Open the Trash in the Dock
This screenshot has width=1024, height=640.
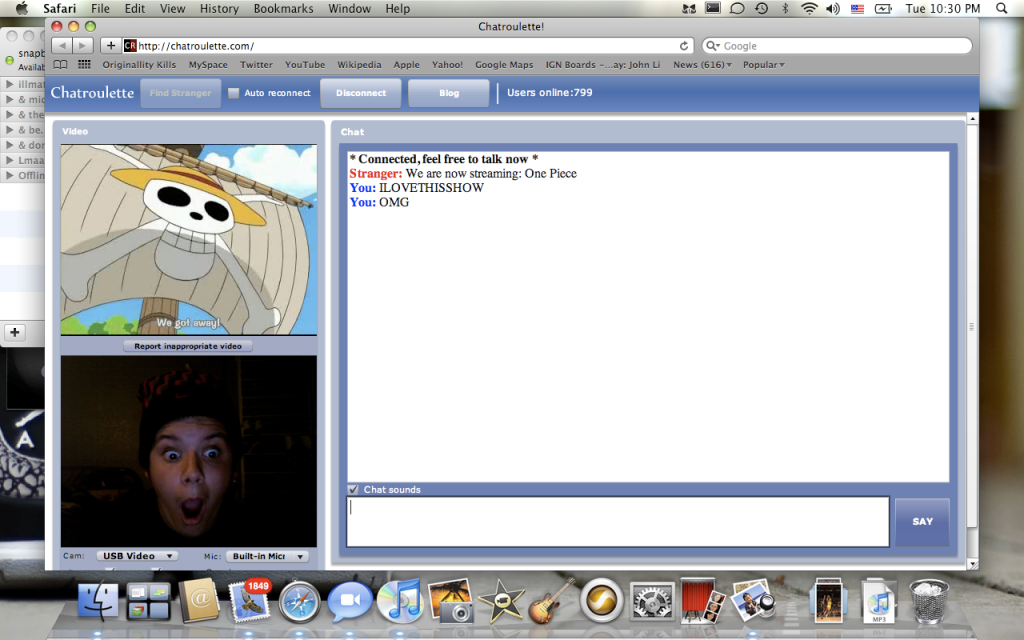(x=929, y=601)
